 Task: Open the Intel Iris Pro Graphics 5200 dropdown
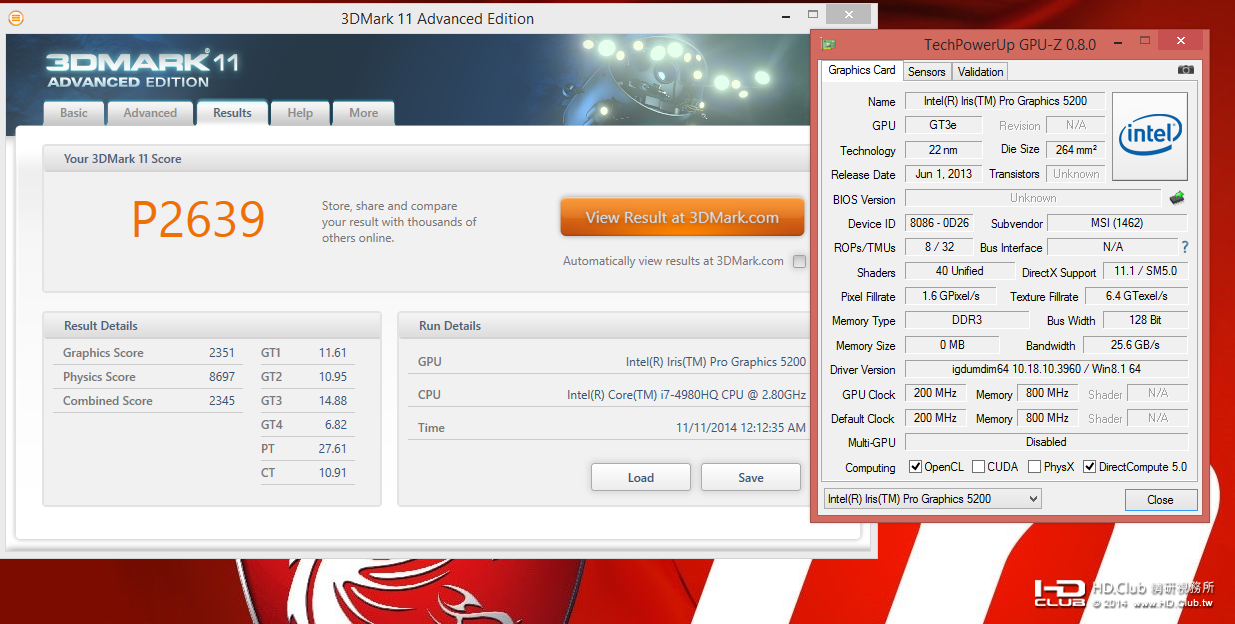932,499
